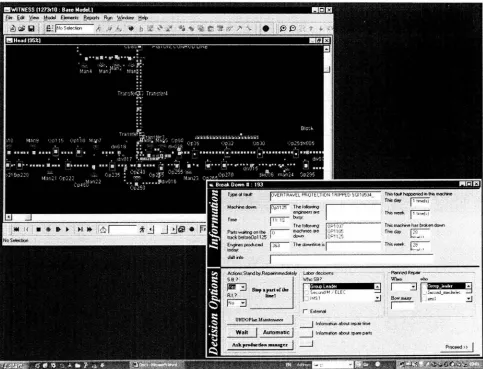Click the Zoom out magnifier icon
Viewport: 483px width, 369px height.
pyautogui.click(x=293, y=29)
